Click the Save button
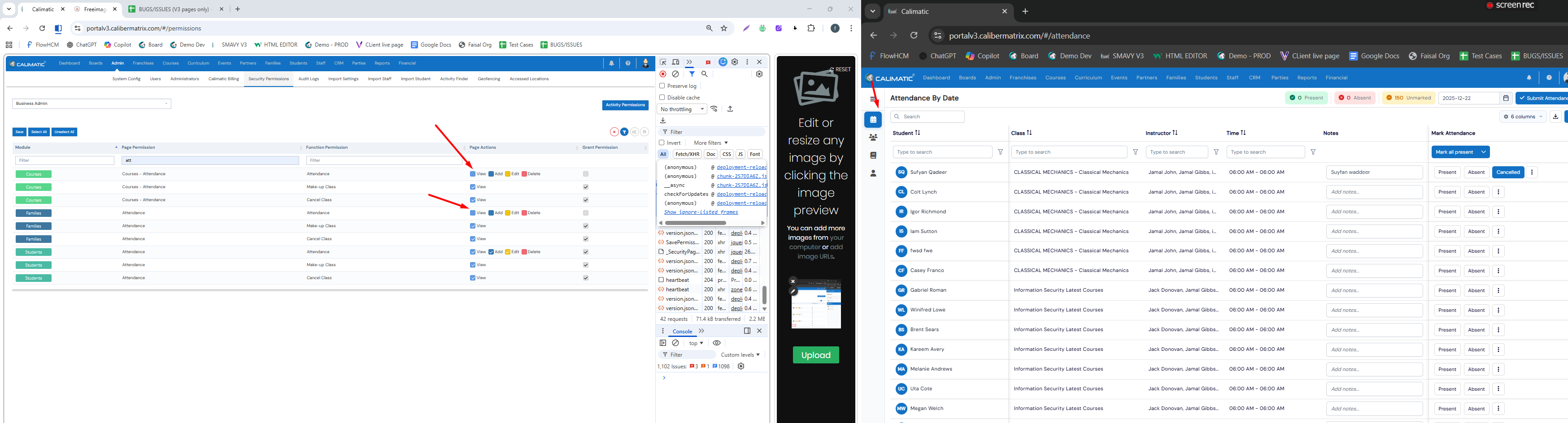The height and width of the screenshot is (423, 1568). 19,132
